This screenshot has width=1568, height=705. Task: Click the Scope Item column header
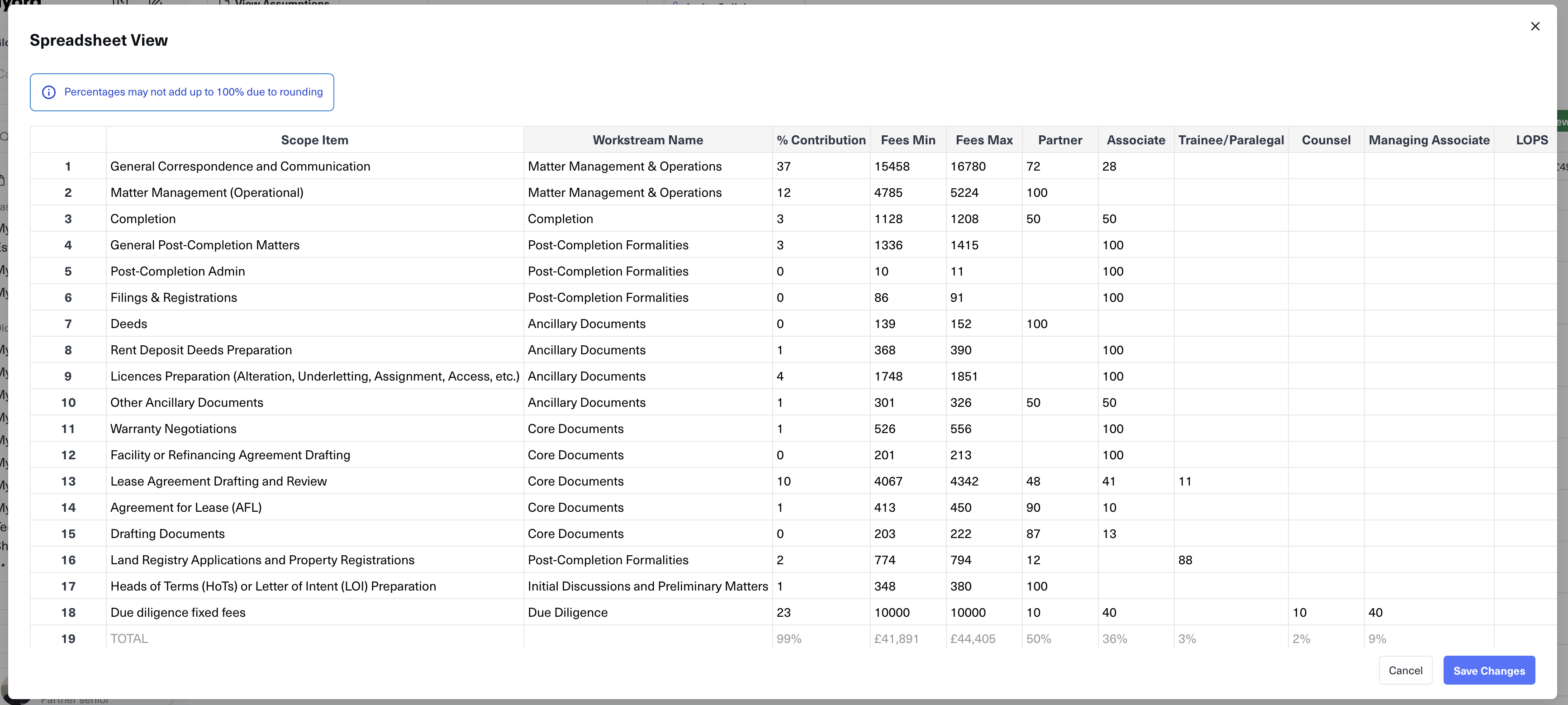(314, 139)
